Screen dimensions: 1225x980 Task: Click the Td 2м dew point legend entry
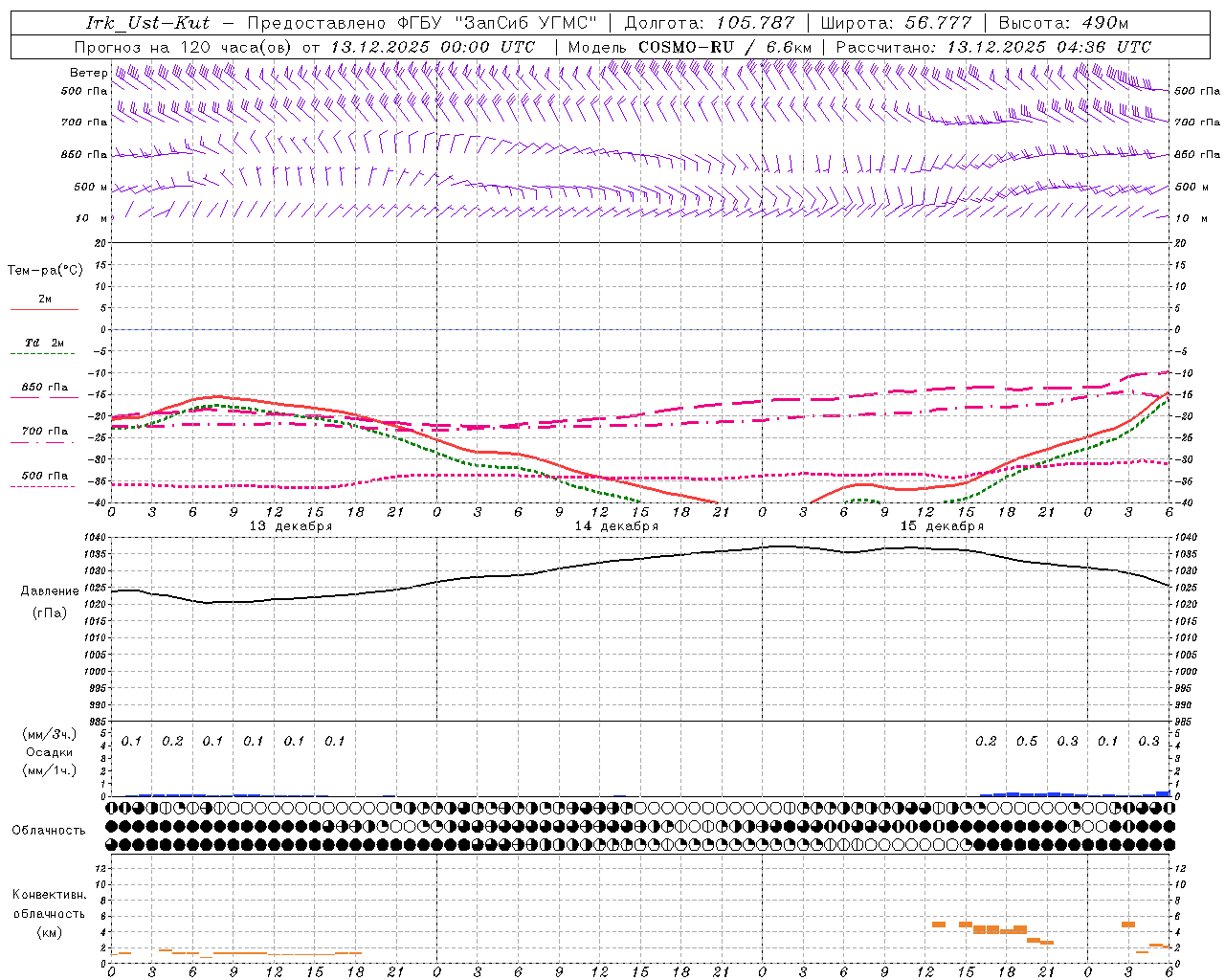pyautogui.click(x=44, y=343)
